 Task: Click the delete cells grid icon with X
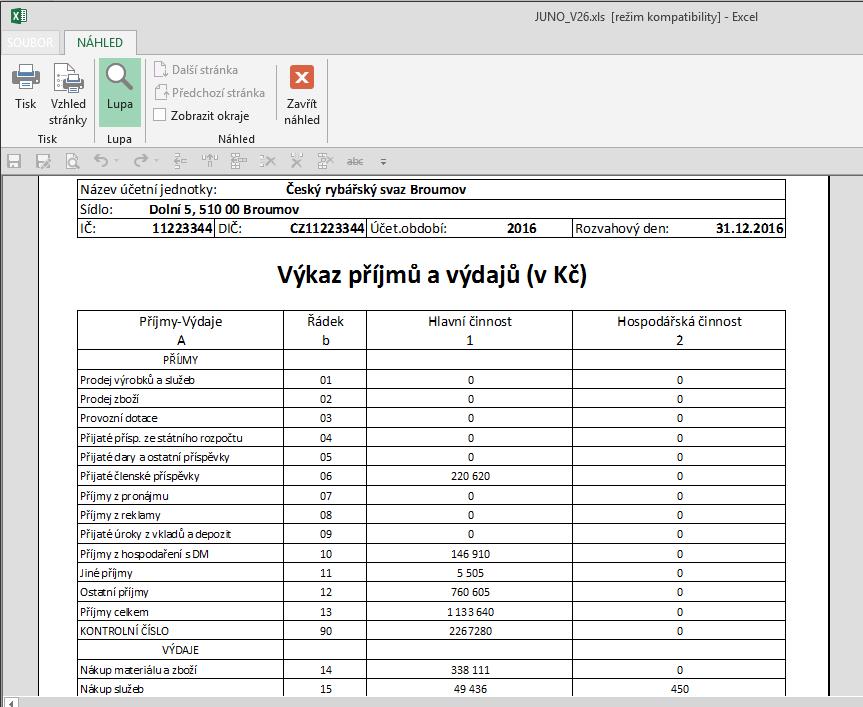pos(325,161)
